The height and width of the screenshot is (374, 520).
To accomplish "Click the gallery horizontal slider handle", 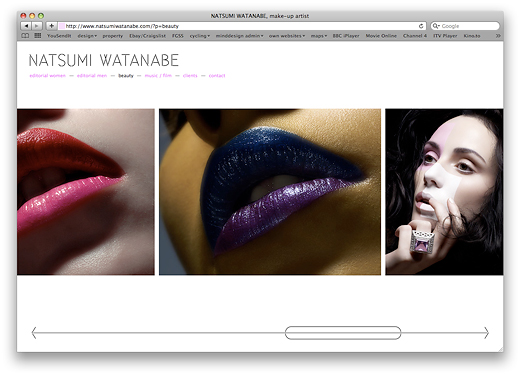I will (x=343, y=333).
